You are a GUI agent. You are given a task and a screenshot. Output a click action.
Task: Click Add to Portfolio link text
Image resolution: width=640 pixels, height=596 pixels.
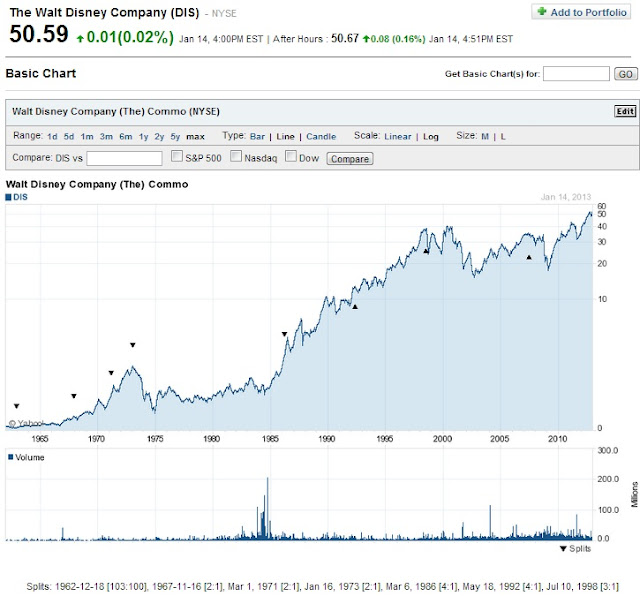click(588, 12)
